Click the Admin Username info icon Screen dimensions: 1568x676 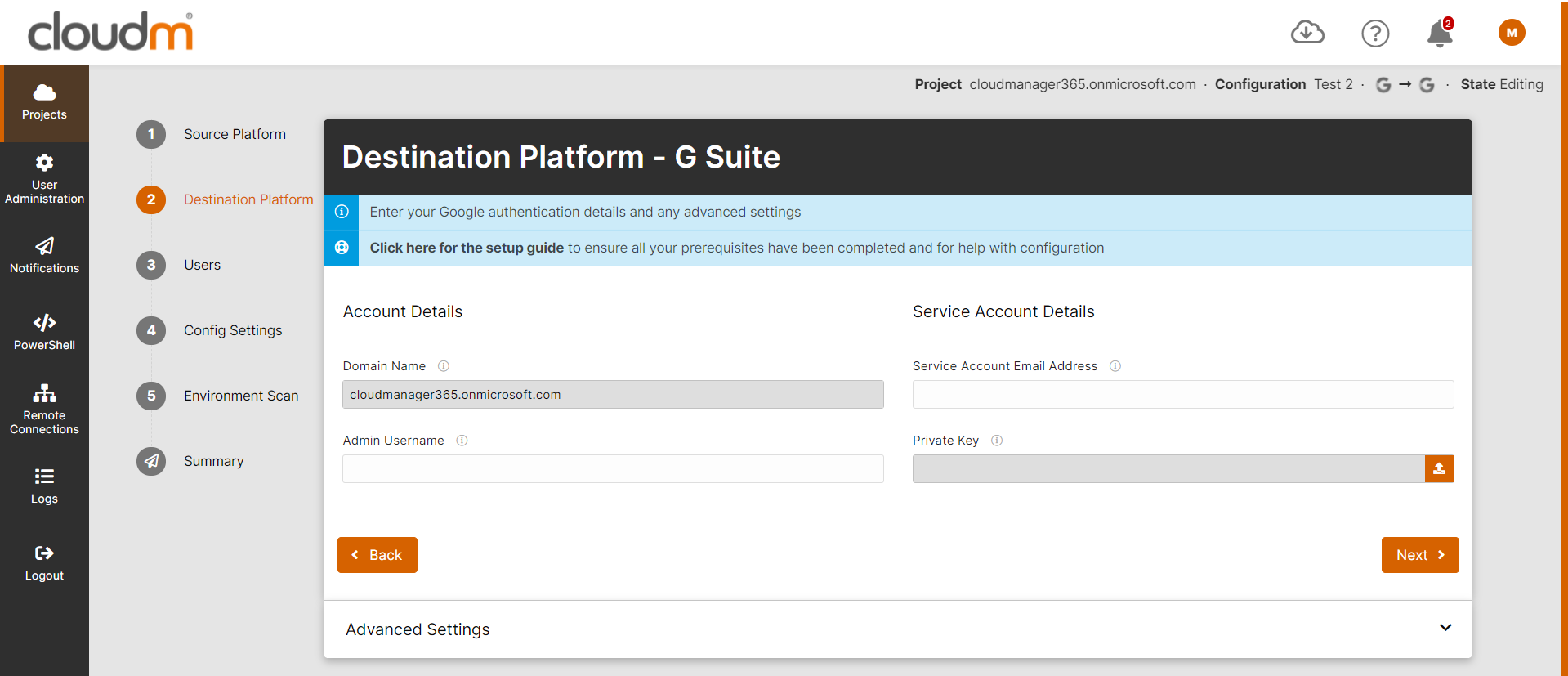[x=462, y=441]
